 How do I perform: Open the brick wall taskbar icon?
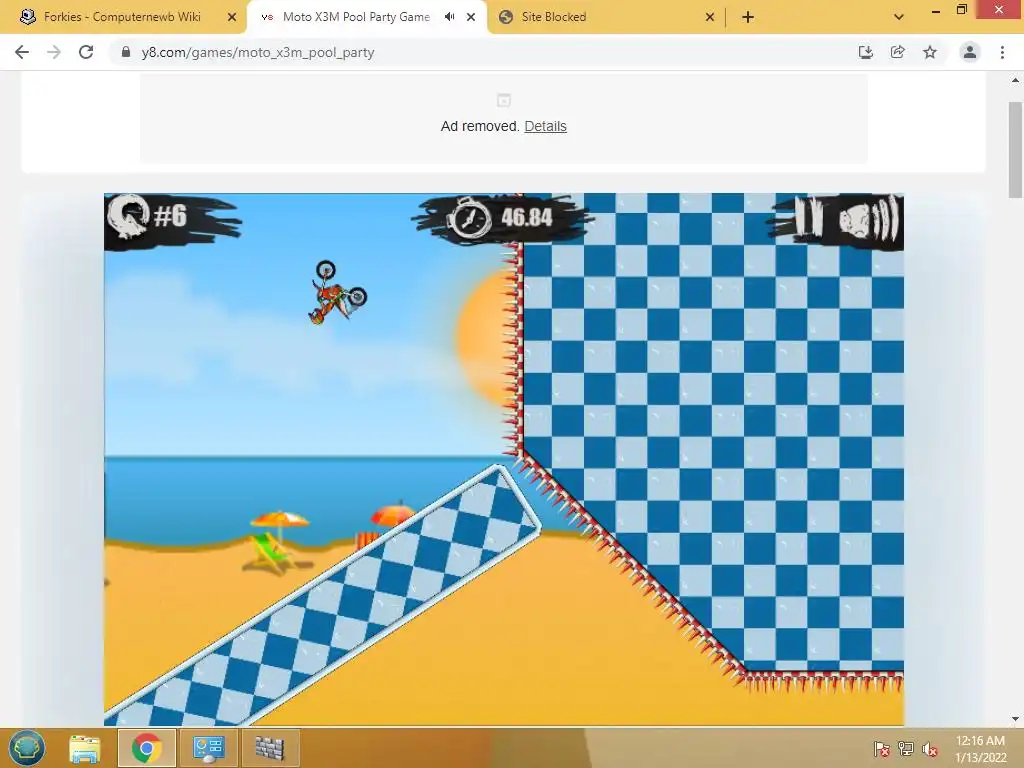[x=269, y=748]
